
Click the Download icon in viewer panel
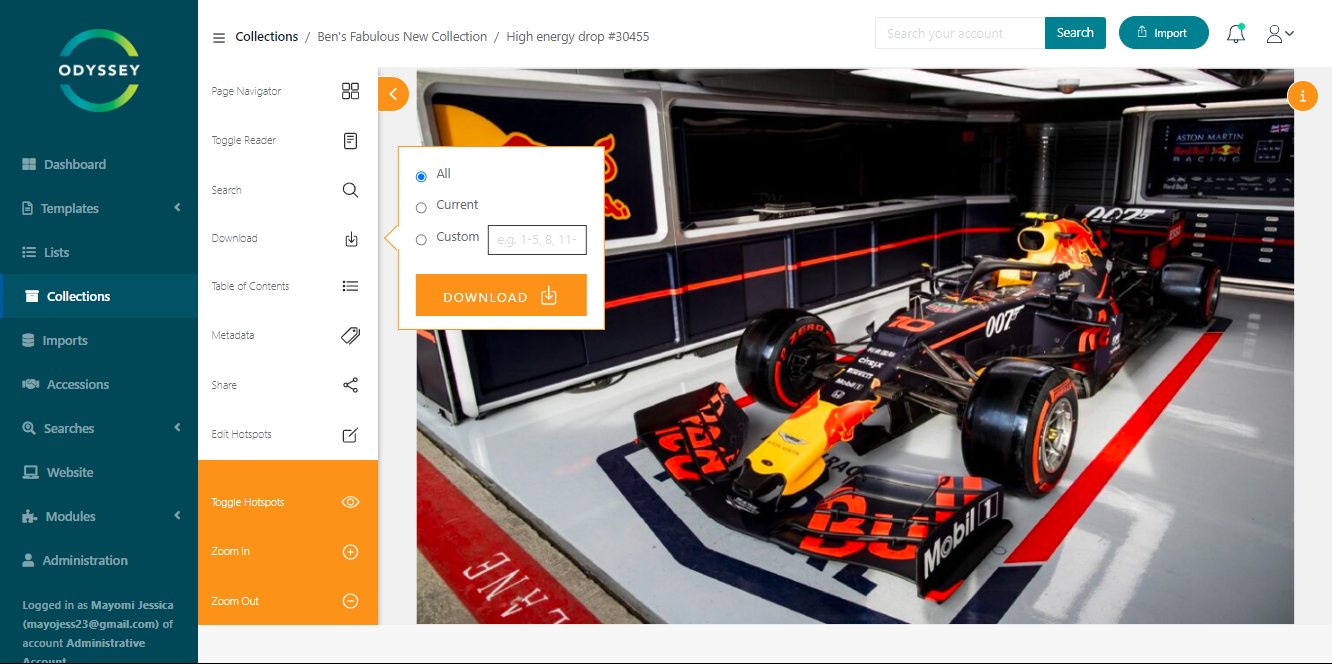[x=351, y=239]
